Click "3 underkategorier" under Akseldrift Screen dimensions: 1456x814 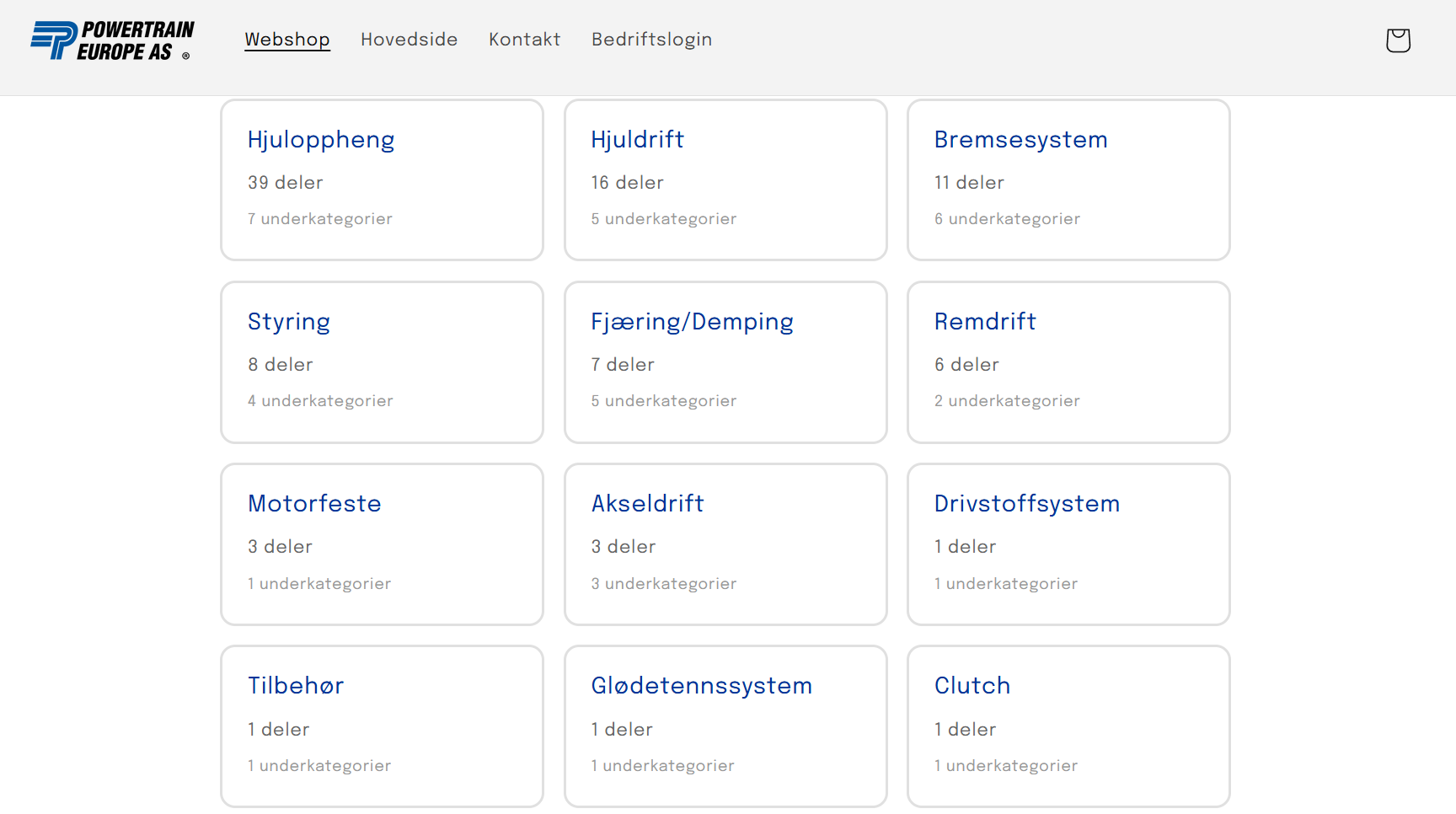[x=664, y=584]
